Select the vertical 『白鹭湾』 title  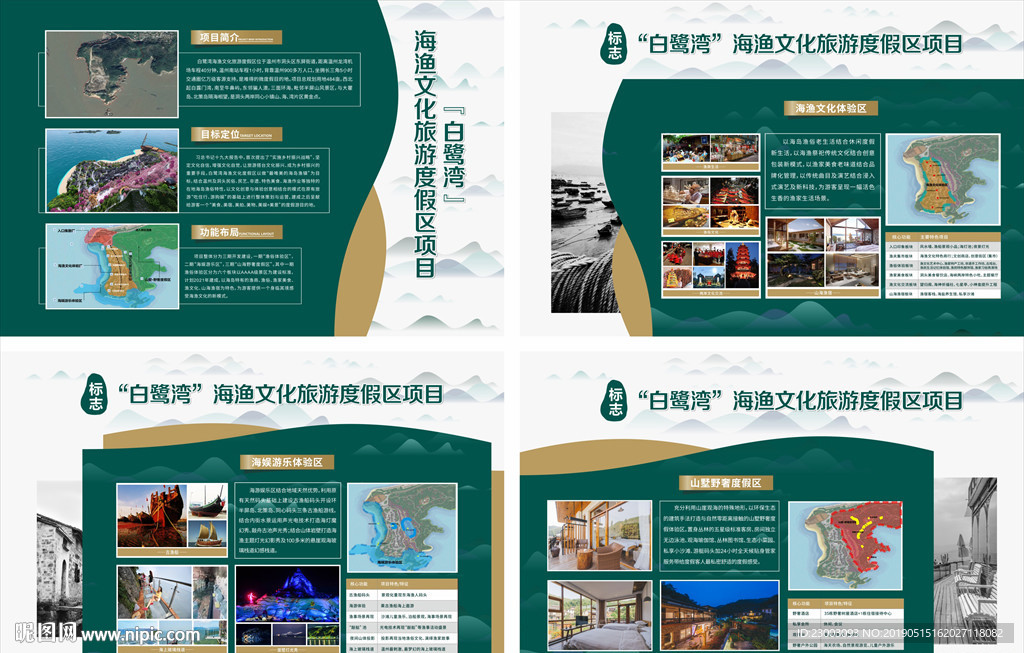pyautogui.click(x=453, y=155)
